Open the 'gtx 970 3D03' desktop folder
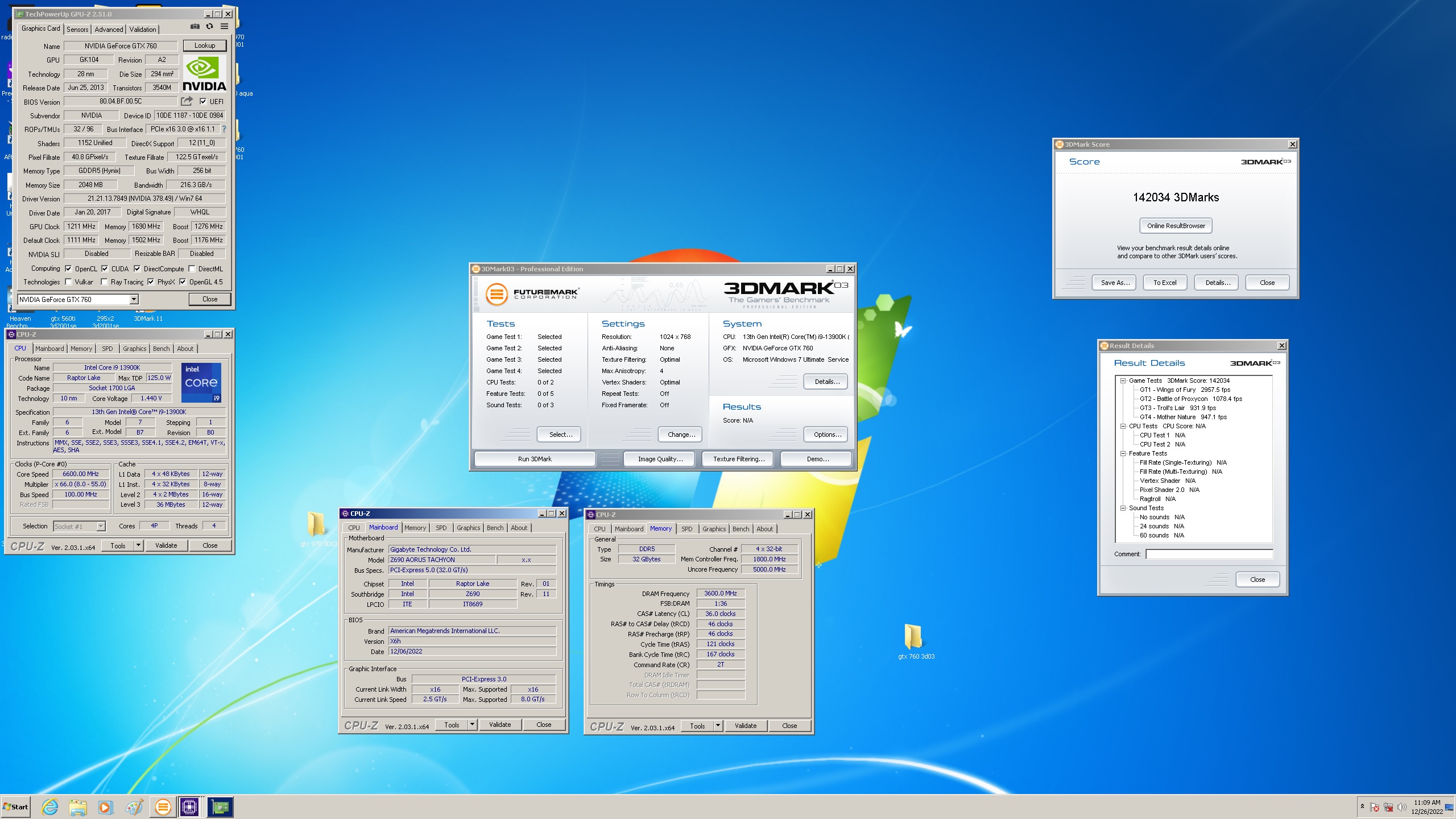The height and width of the screenshot is (819, 1456). 317,529
